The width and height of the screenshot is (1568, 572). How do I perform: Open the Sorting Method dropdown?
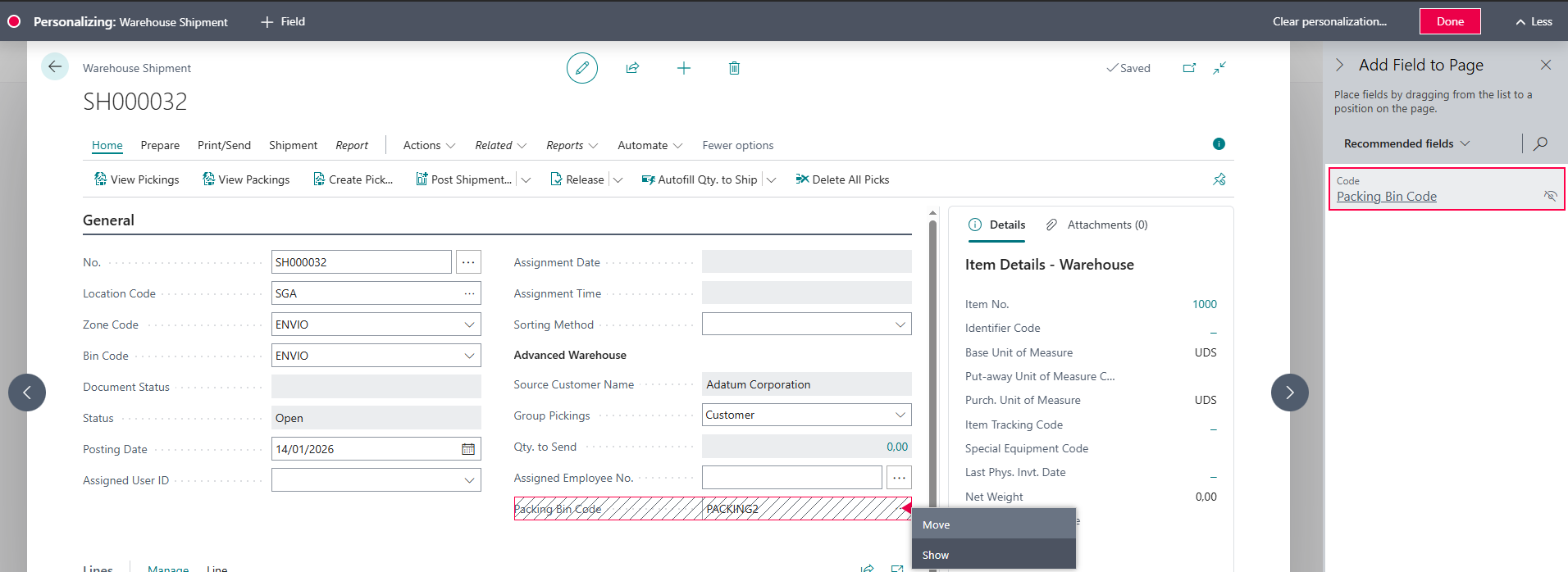(x=900, y=325)
